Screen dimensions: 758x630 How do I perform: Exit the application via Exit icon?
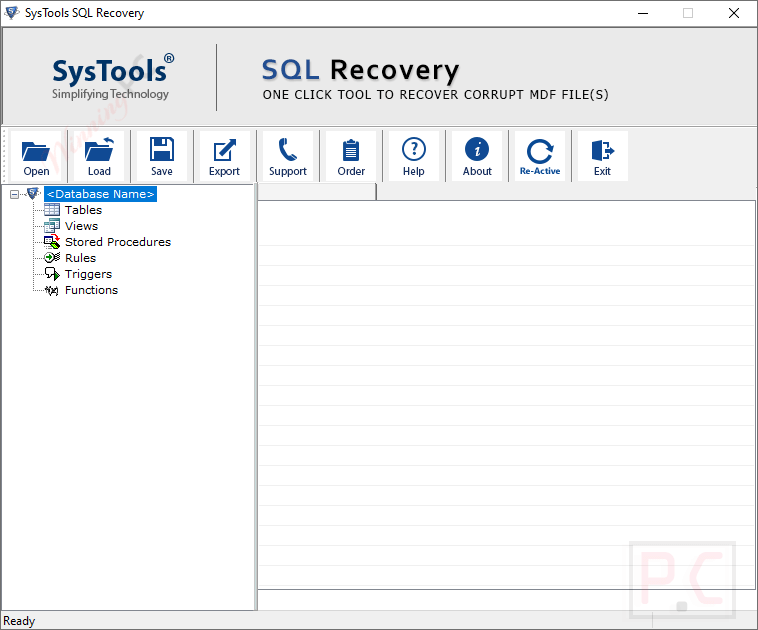(603, 150)
